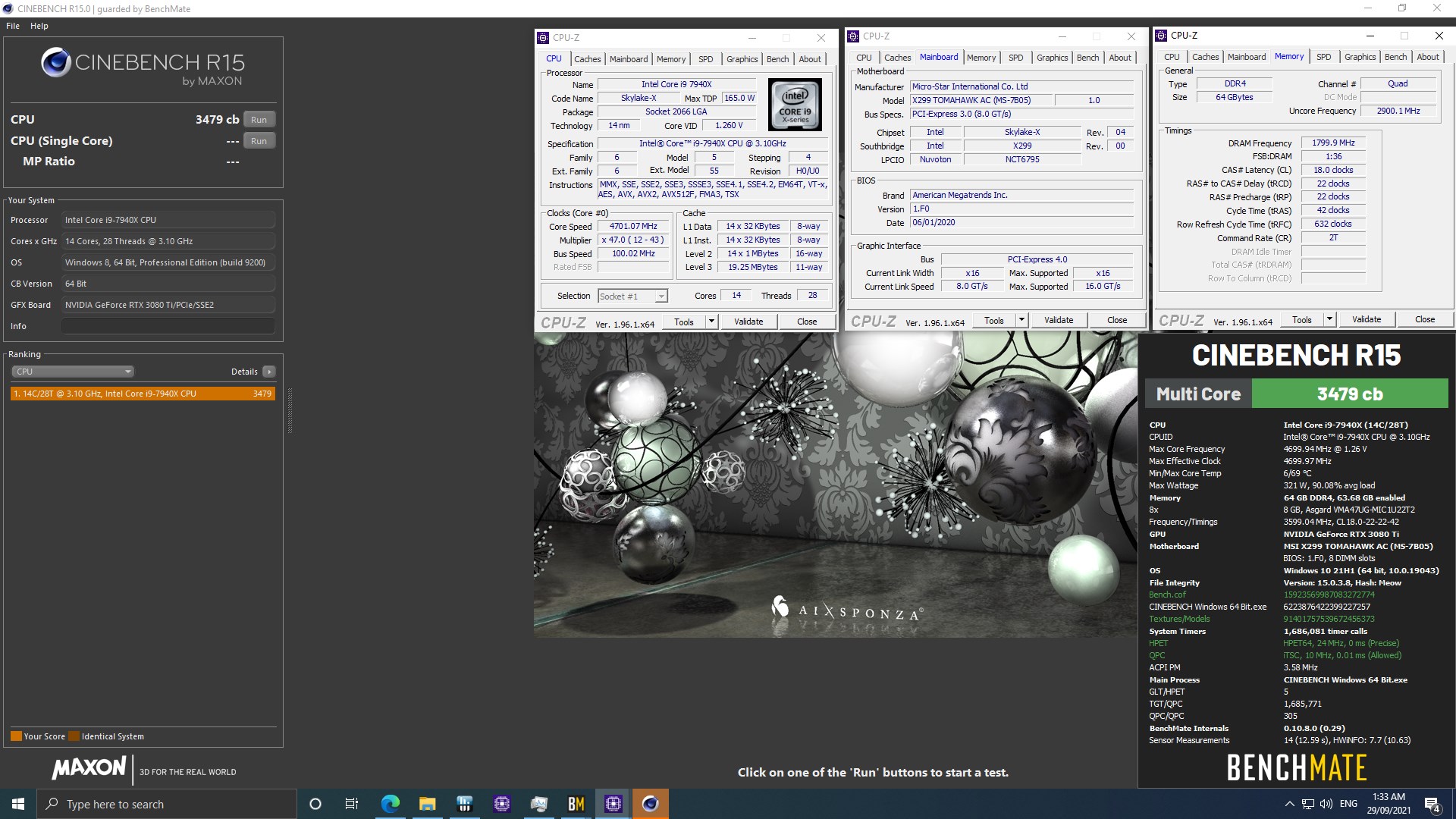
Task: Switch to CPU tab in Mainboard CPU-Z window
Action: [864, 58]
